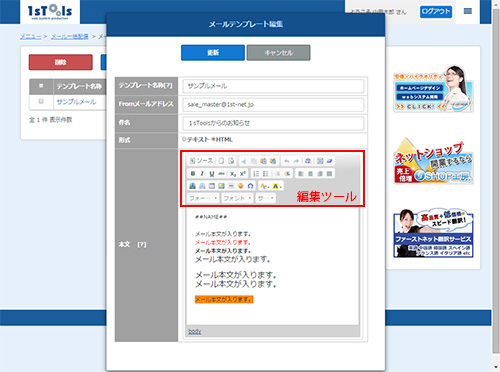Apply Superscript formatting
The height and width of the screenshot is (372, 500).
click(243, 174)
